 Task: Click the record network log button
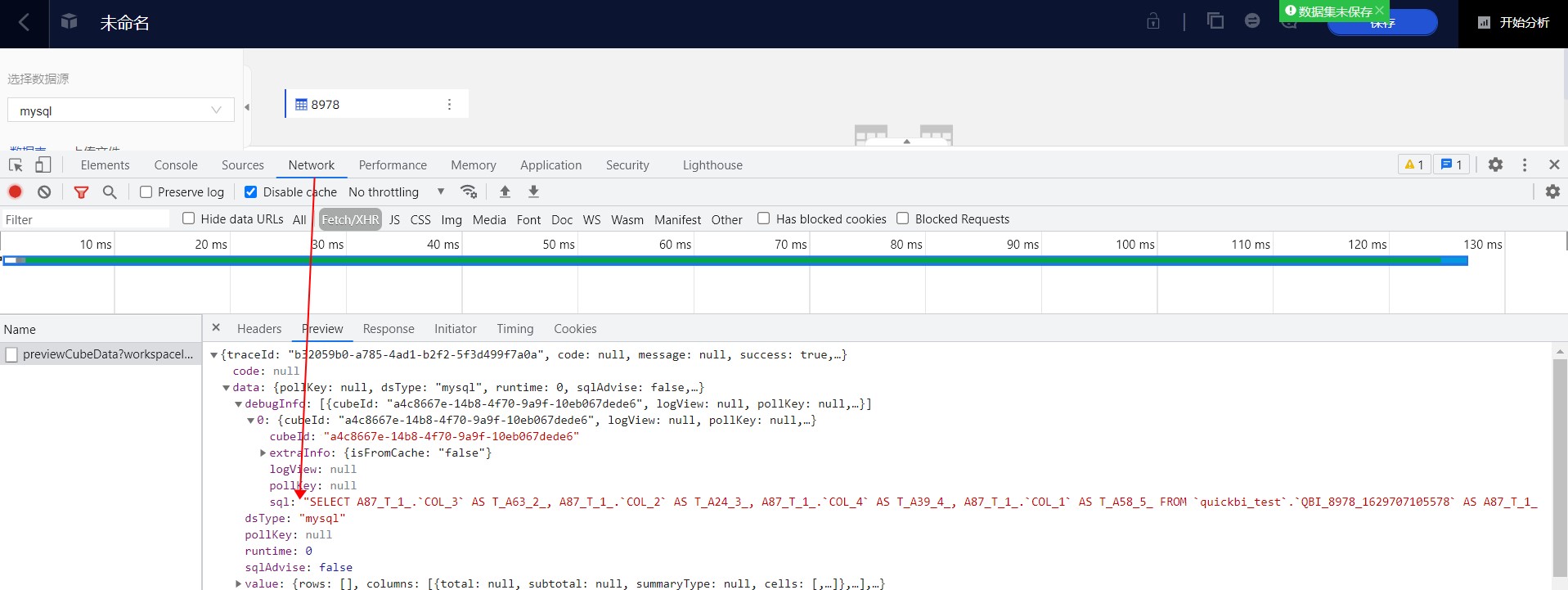pyautogui.click(x=15, y=191)
